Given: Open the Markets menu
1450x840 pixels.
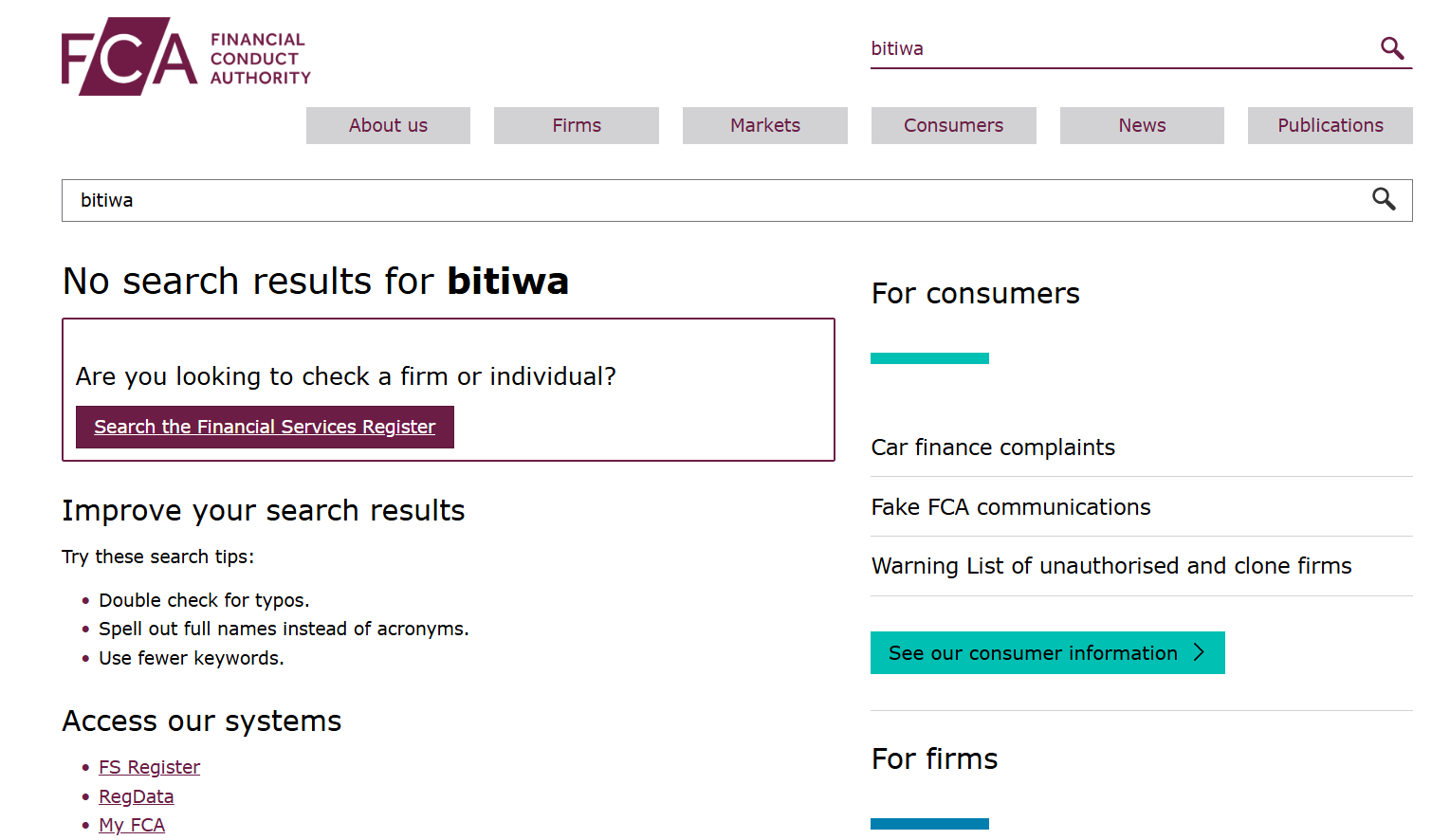Looking at the screenshot, I should pos(765,125).
